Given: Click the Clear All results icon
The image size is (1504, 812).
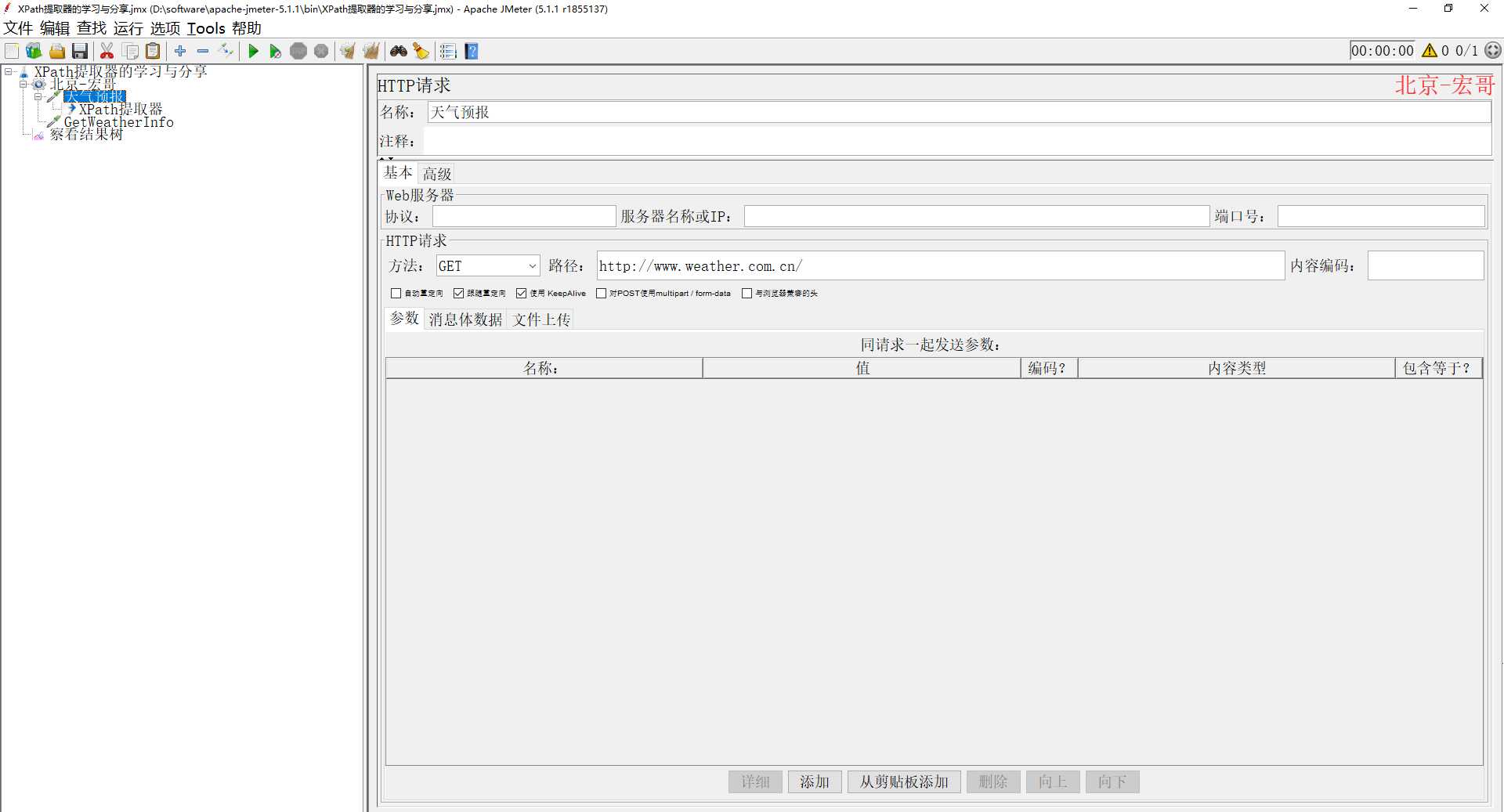Looking at the screenshot, I should [x=371, y=51].
